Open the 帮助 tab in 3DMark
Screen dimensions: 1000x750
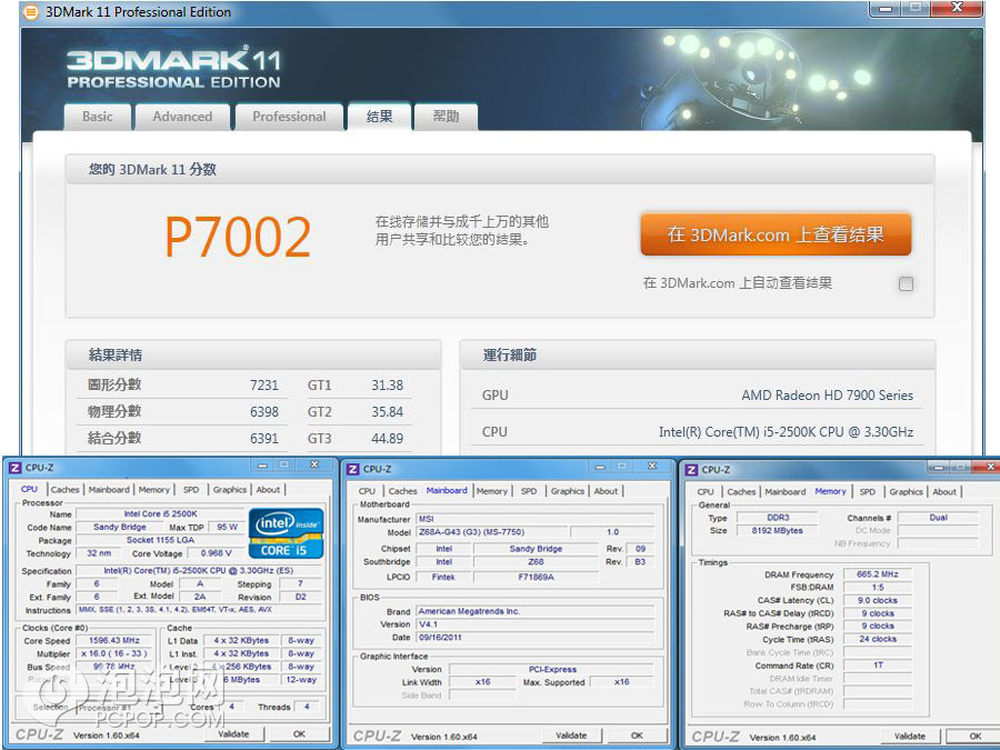pyautogui.click(x=446, y=117)
